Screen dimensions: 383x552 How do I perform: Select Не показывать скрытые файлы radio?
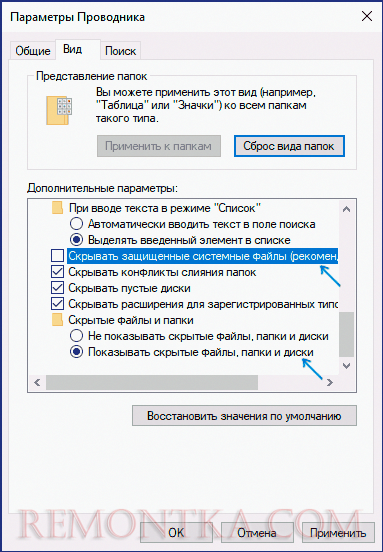pyautogui.click(x=76, y=336)
